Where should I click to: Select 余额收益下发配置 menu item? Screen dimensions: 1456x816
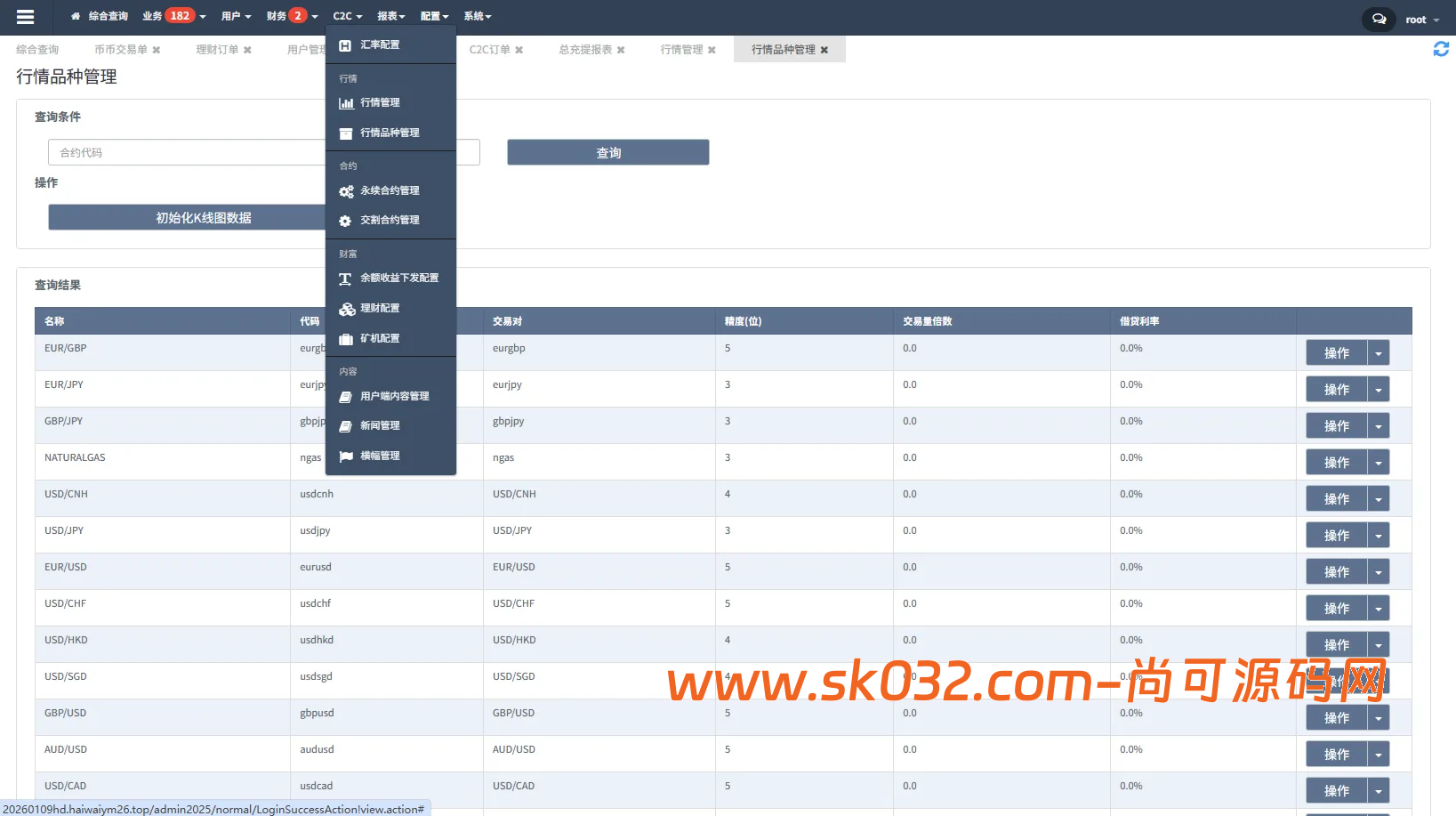(398, 278)
